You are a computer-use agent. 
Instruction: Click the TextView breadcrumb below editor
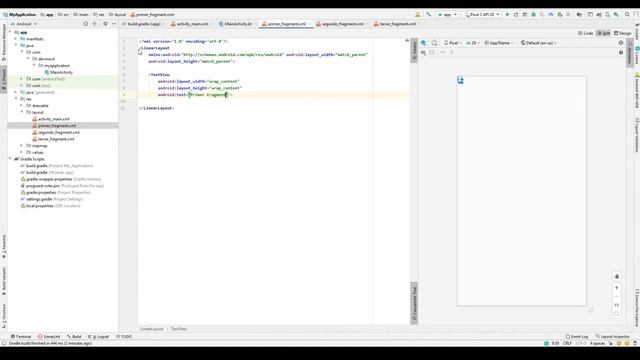[x=179, y=329]
